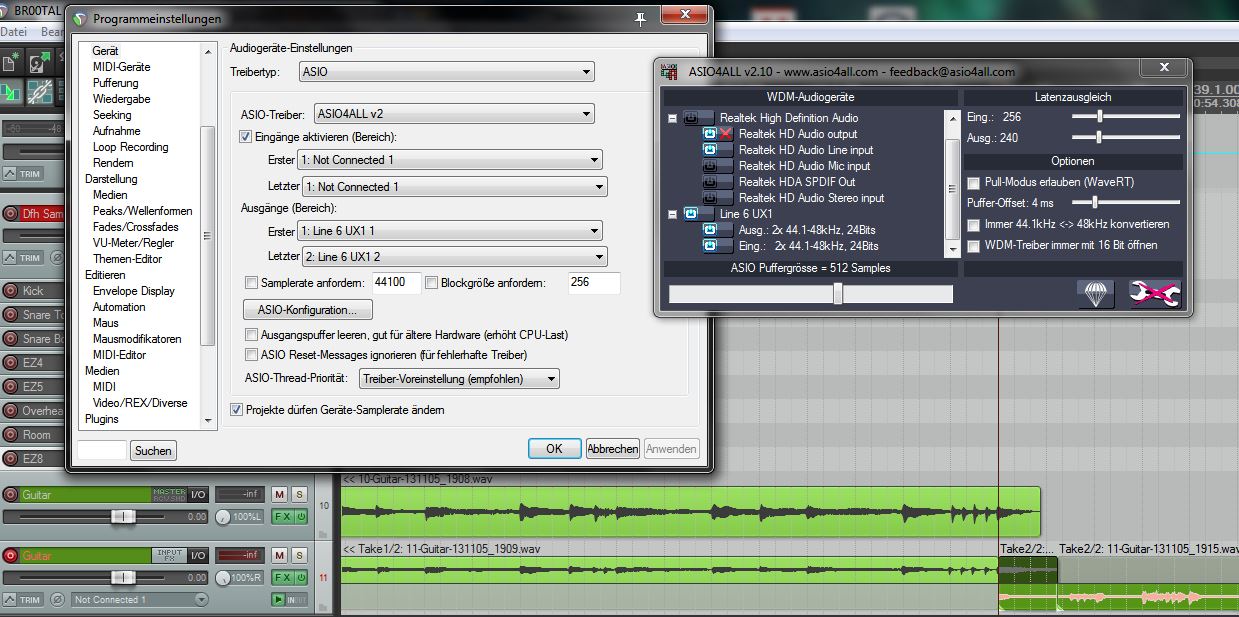Image resolution: width=1239 pixels, height=617 pixels.
Task: Arm record on track 10 Guitar
Action: point(11,495)
